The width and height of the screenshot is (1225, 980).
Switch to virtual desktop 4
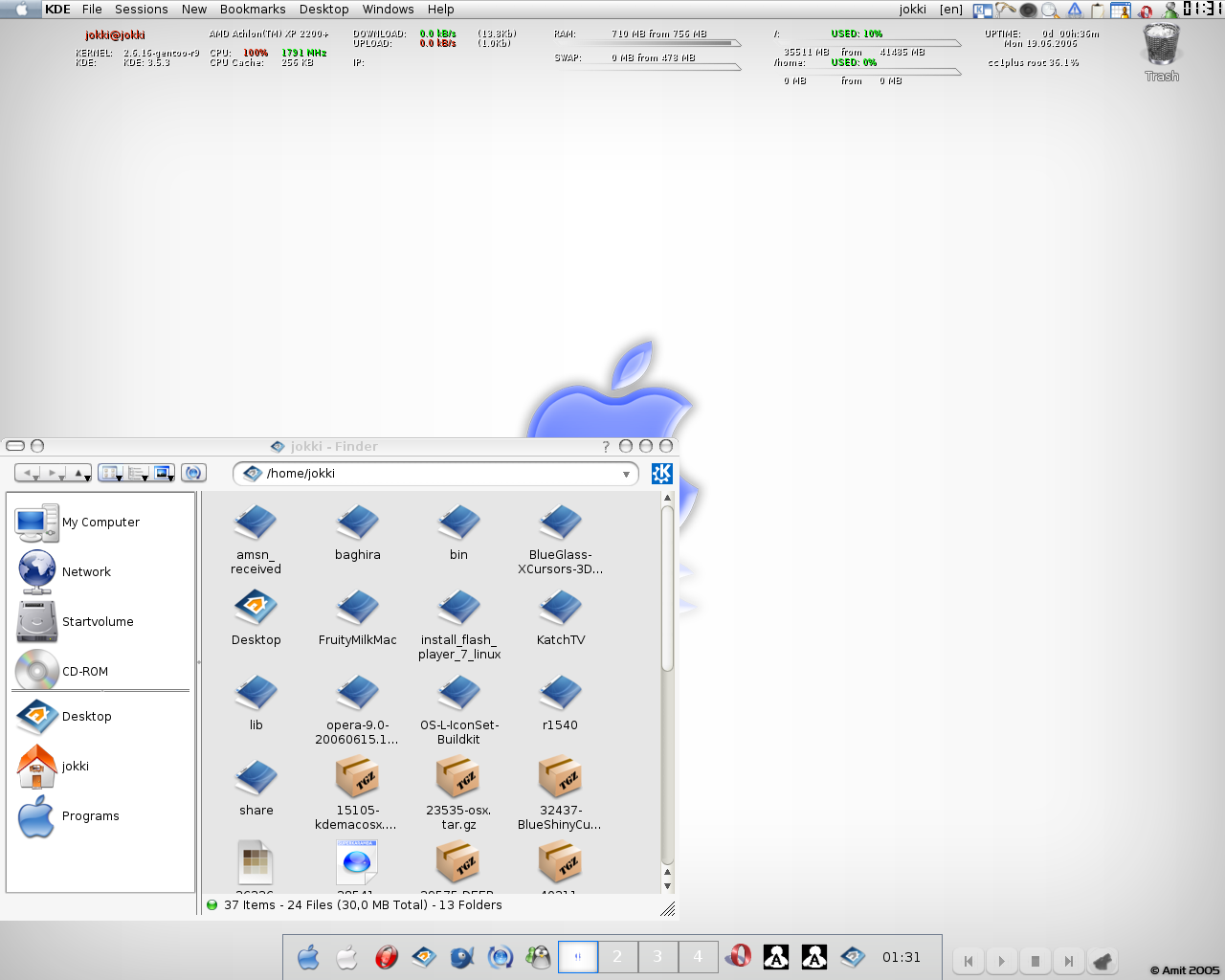(x=699, y=957)
